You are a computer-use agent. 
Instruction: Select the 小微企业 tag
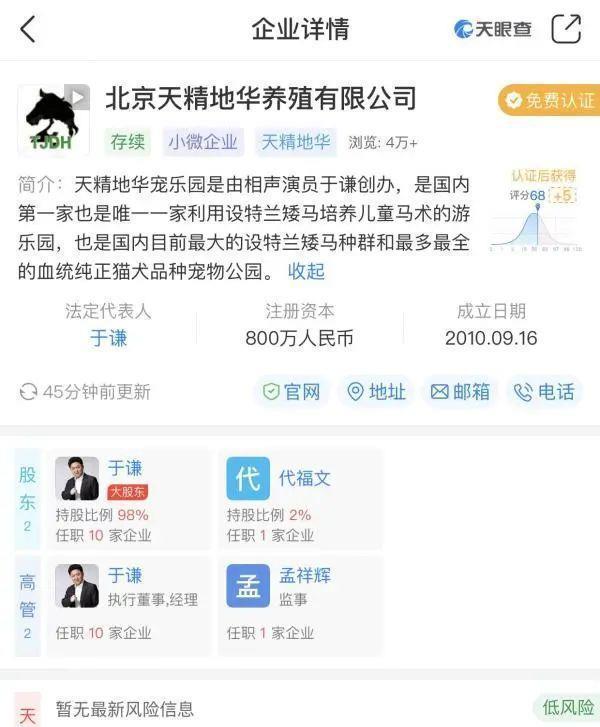pyautogui.click(x=203, y=141)
